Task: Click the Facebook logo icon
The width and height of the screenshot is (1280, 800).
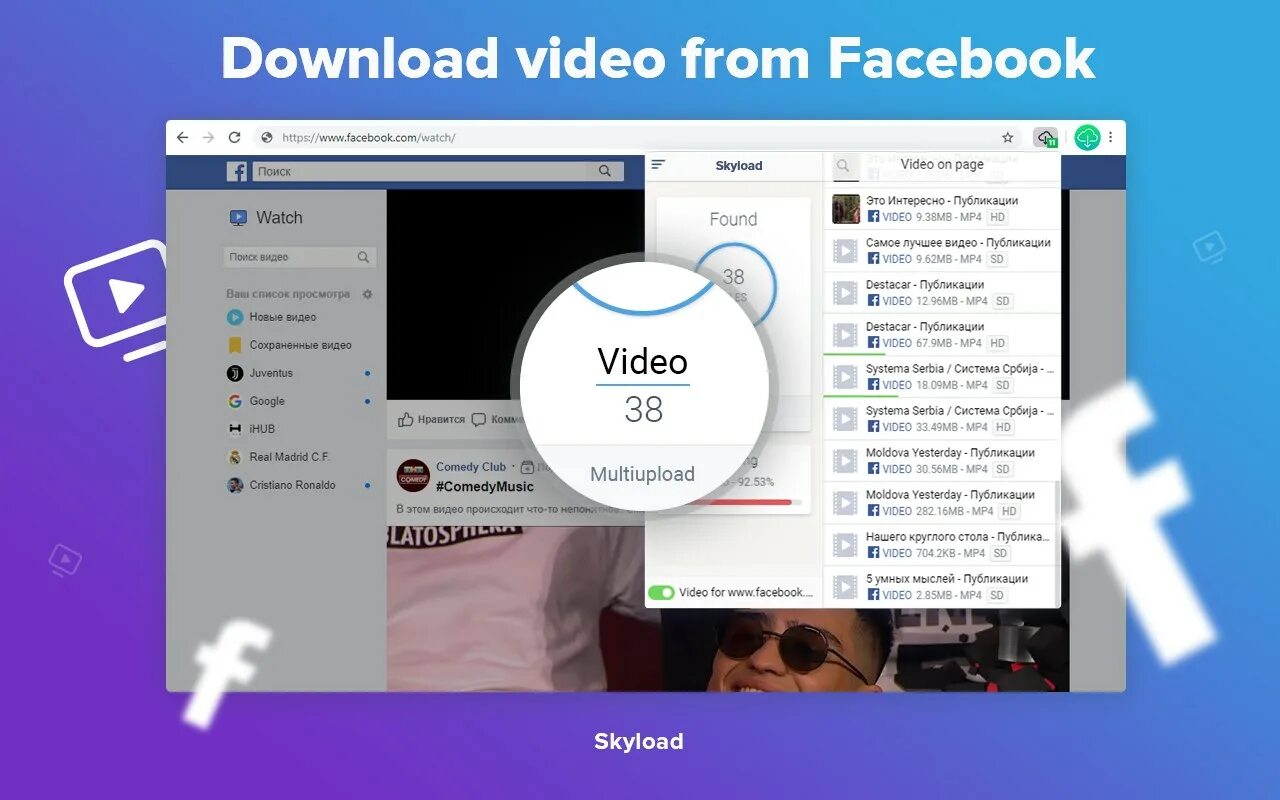Action: pos(237,171)
